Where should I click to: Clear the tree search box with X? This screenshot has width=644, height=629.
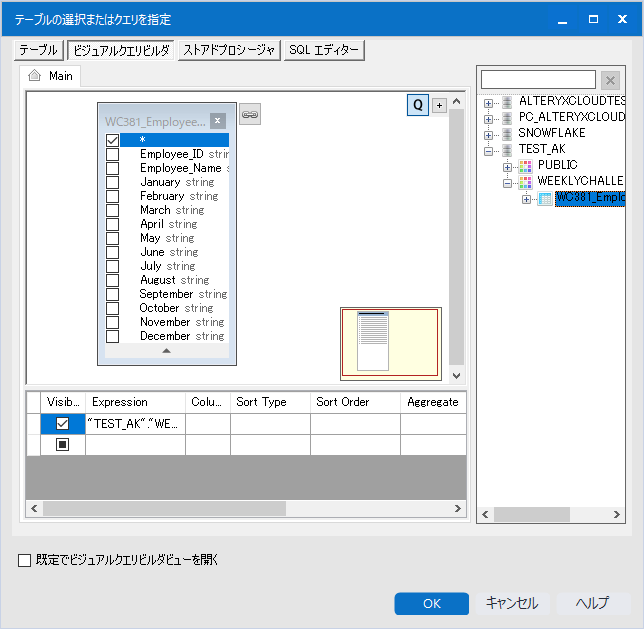click(x=610, y=80)
